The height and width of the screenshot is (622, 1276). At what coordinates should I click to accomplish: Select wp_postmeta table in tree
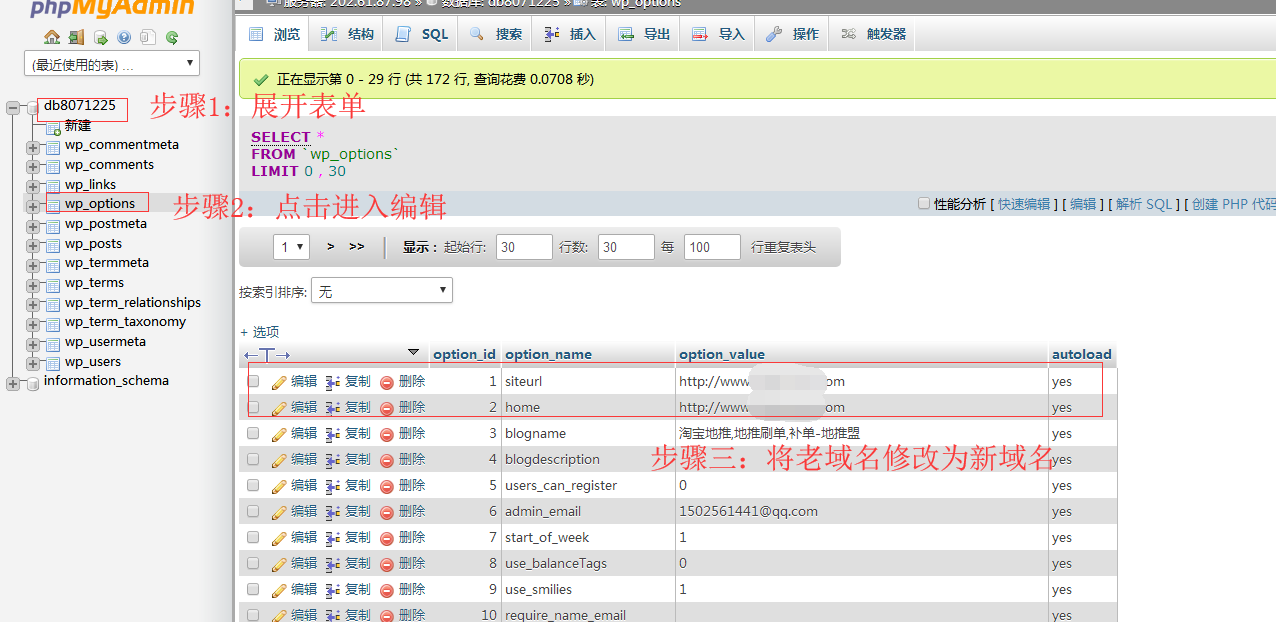tap(106, 224)
